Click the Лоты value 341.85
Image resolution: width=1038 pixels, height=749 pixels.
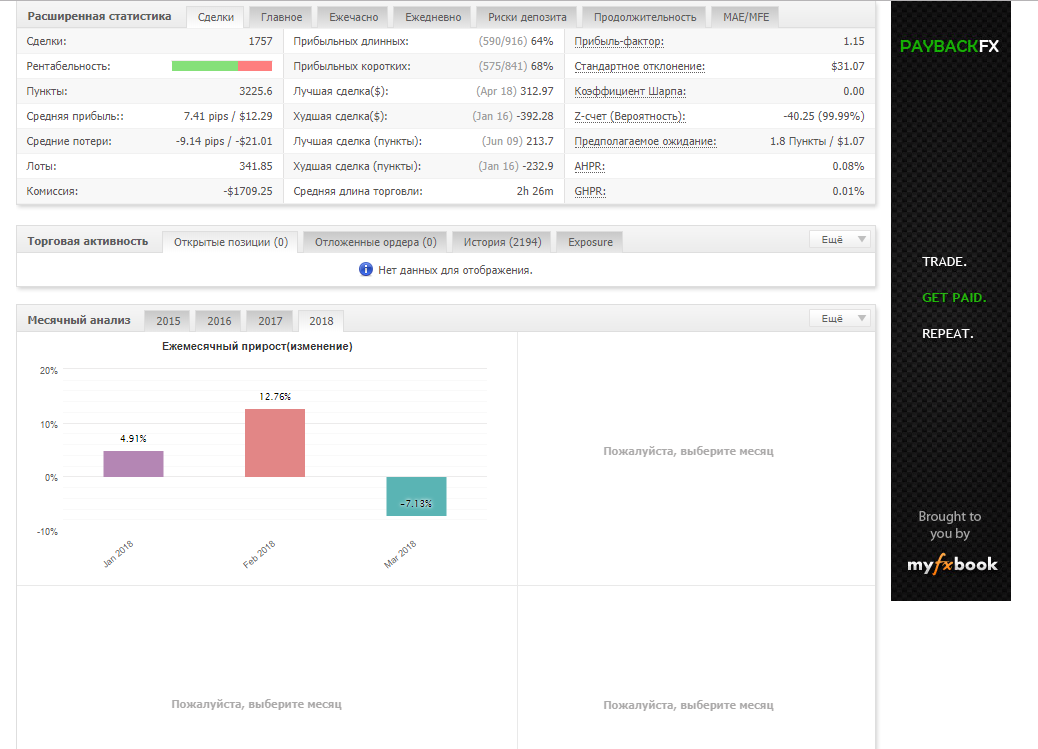point(256,166)
